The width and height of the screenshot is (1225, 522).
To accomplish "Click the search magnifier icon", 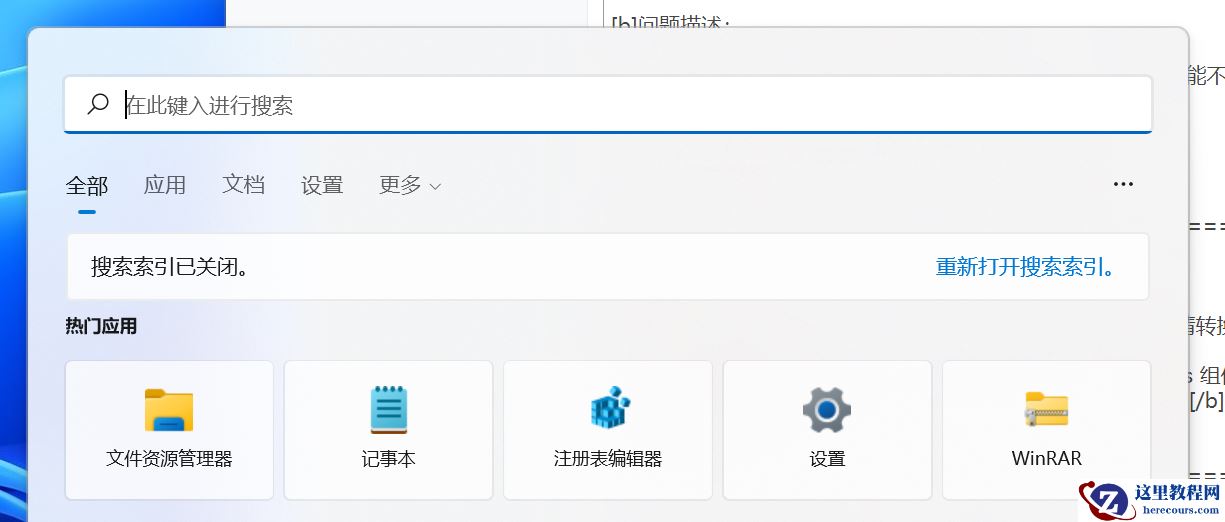I will point(98,104).
